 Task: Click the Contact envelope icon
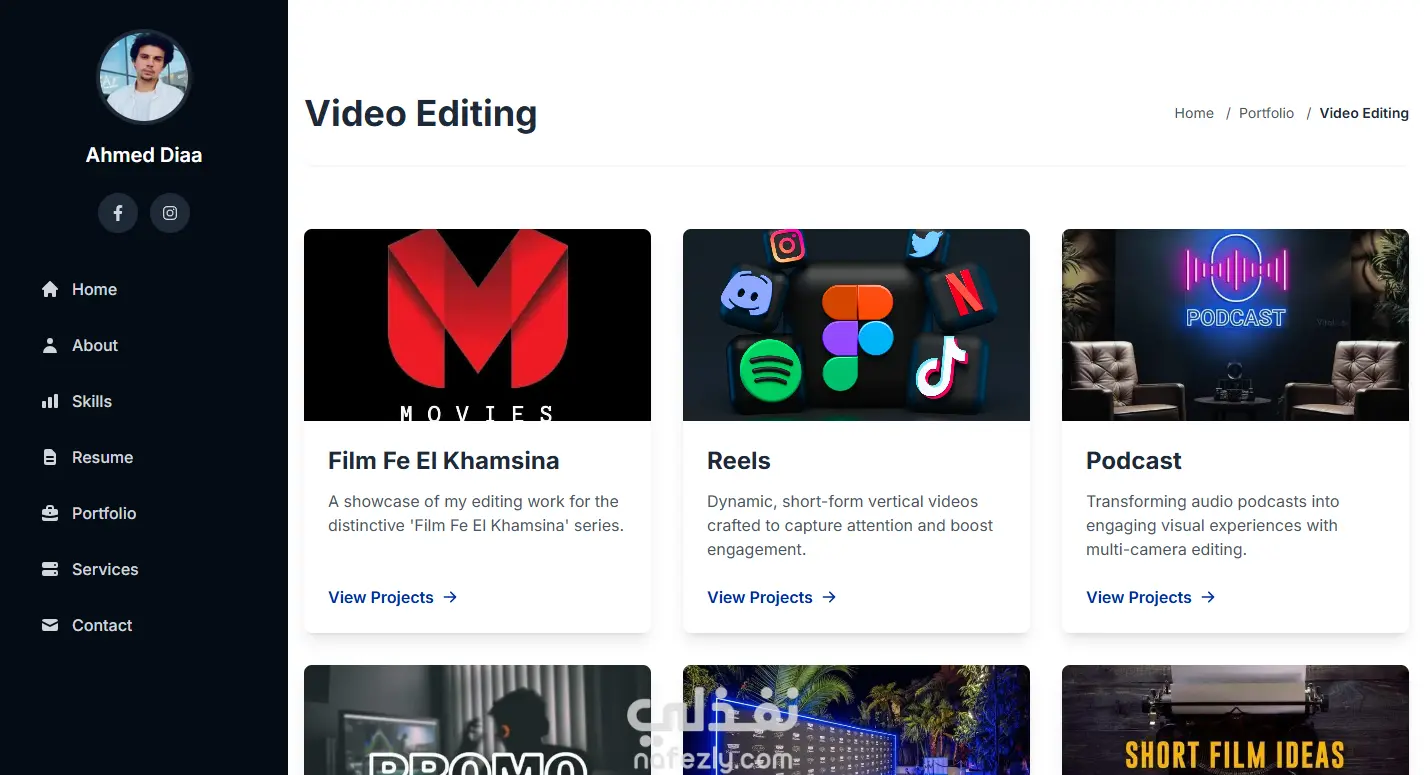[x=50, y=625]
